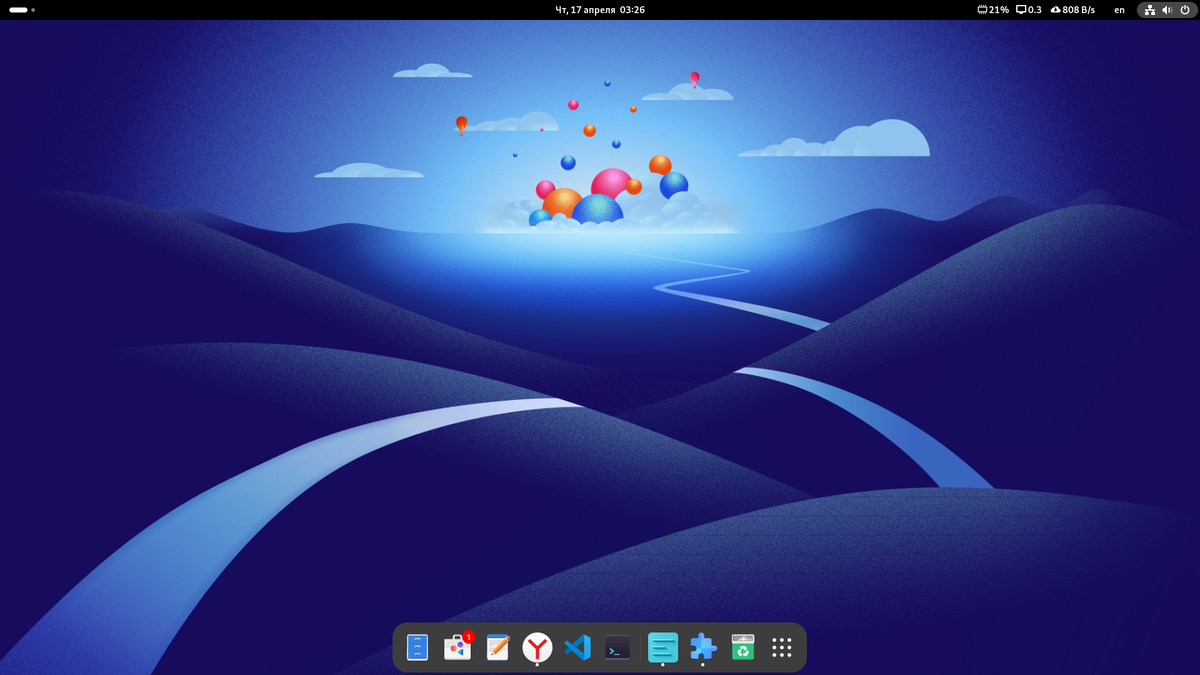Viewport: 1200px width, 675px height.
Task: Open the terminal emulator
Action: 617,647
